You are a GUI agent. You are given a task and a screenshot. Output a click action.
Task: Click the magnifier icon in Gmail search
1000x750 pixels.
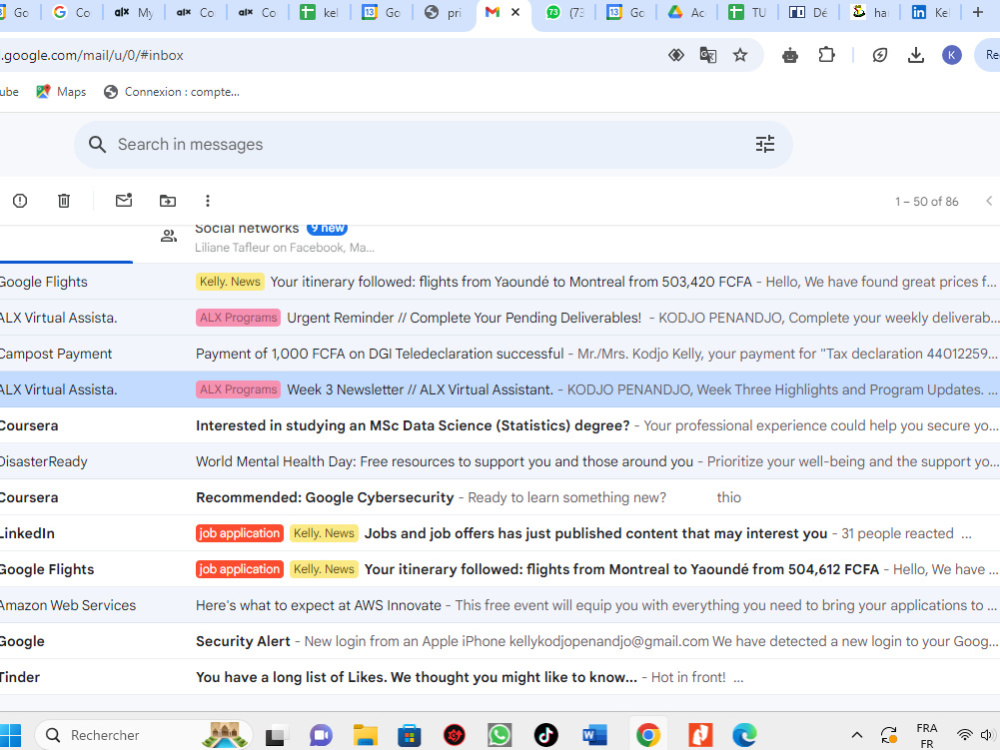click(x=97, y=145)
